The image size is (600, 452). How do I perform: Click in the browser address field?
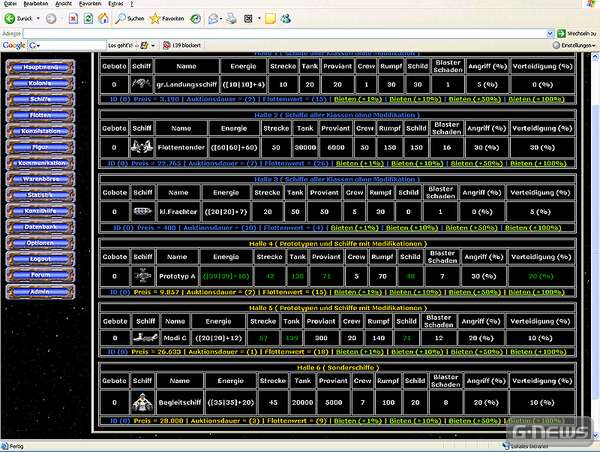pos(285,33)
